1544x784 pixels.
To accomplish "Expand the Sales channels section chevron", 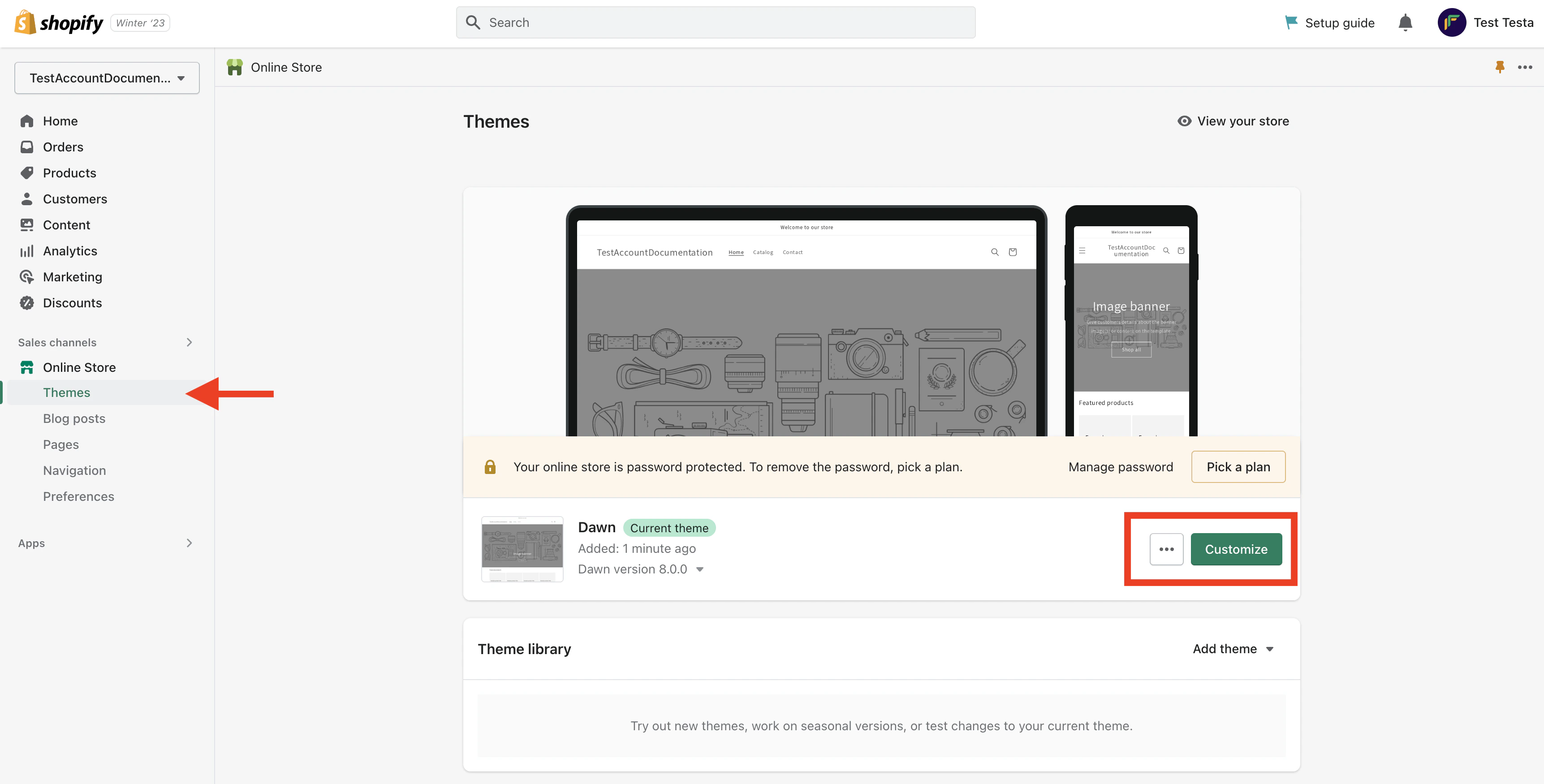I will click(190, 342).
